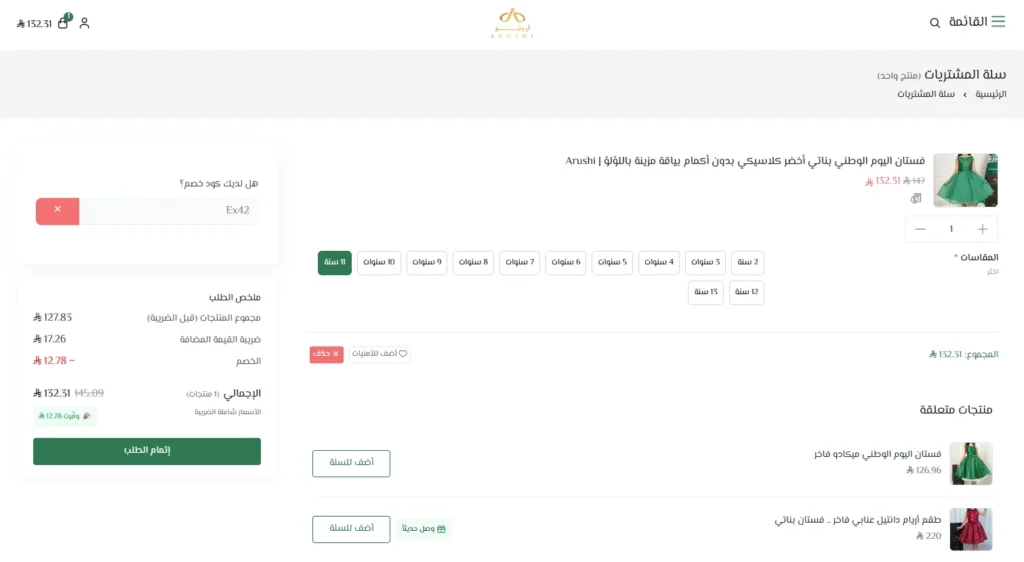
Task: Select size 9 سنوات
Action: 426,262
